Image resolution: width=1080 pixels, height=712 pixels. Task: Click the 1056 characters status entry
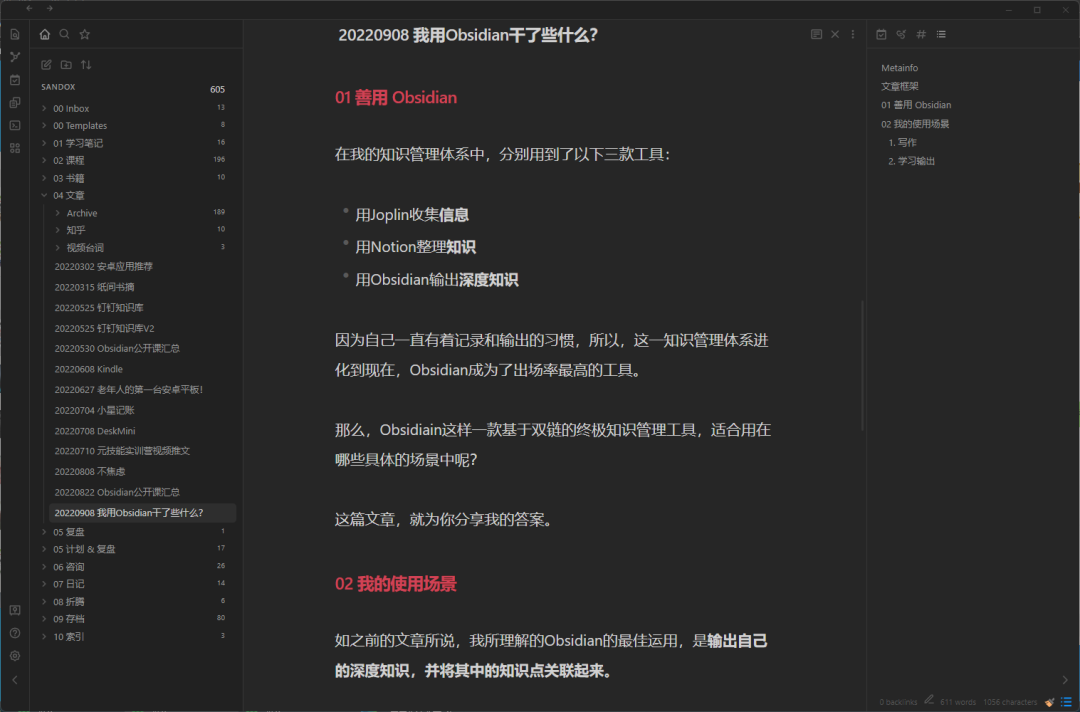[1010, 702]
